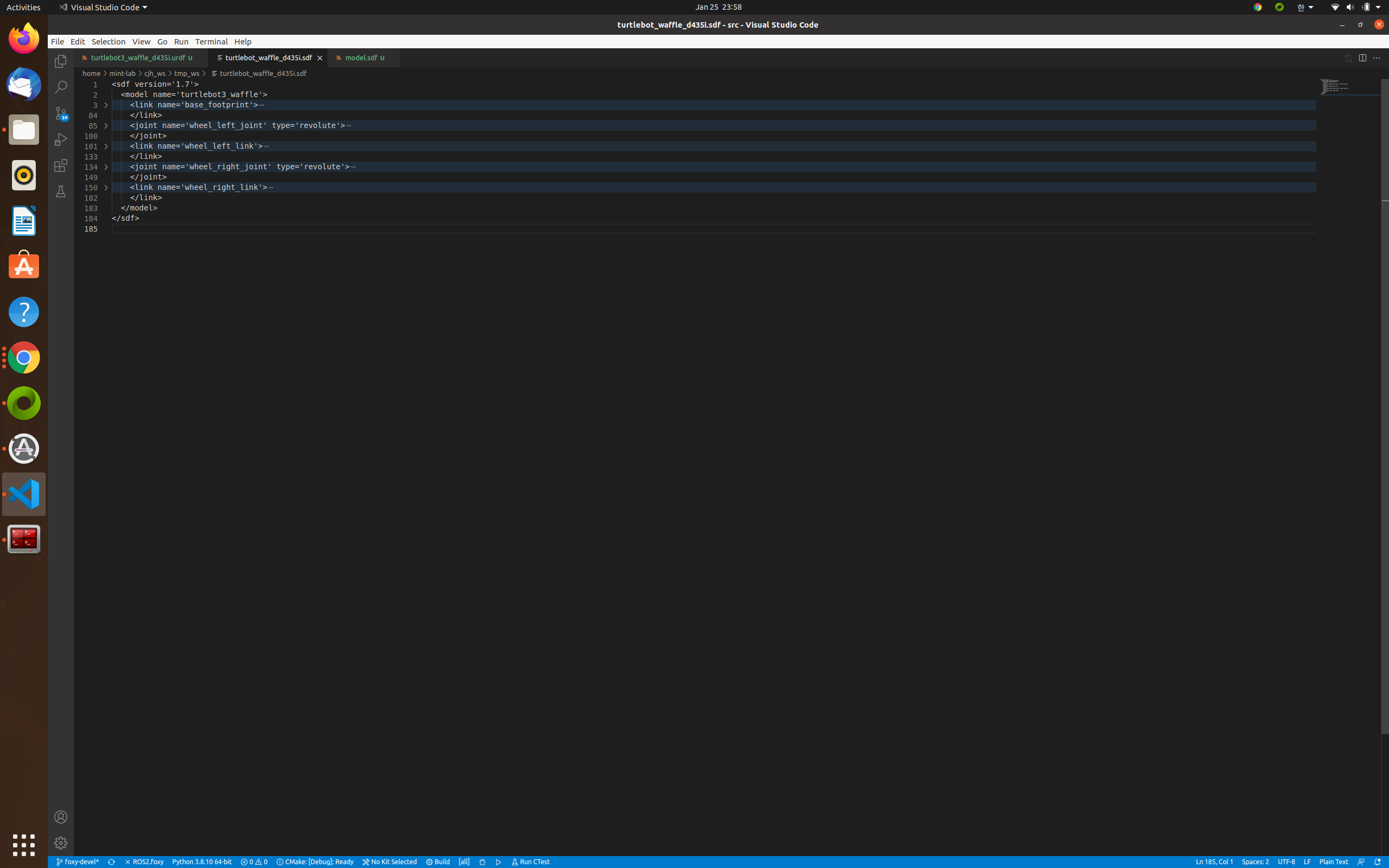Image resolution: width=1389 pixels, height=868 pixels.
Task: Change Plain Text language mode
Action: [x=1333, y=861]
